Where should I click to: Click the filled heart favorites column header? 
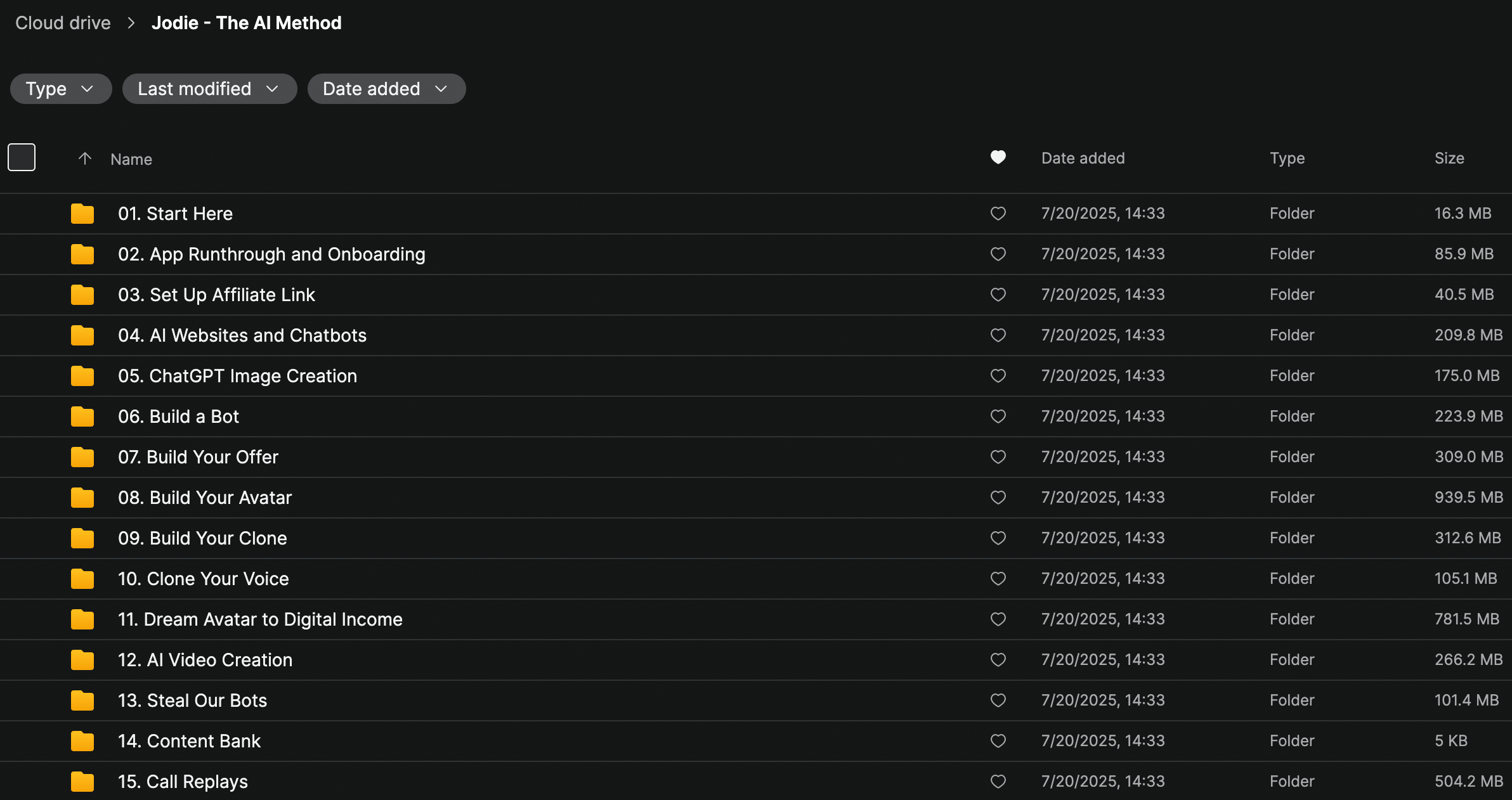pyautogui.click(x=998, y=157)
